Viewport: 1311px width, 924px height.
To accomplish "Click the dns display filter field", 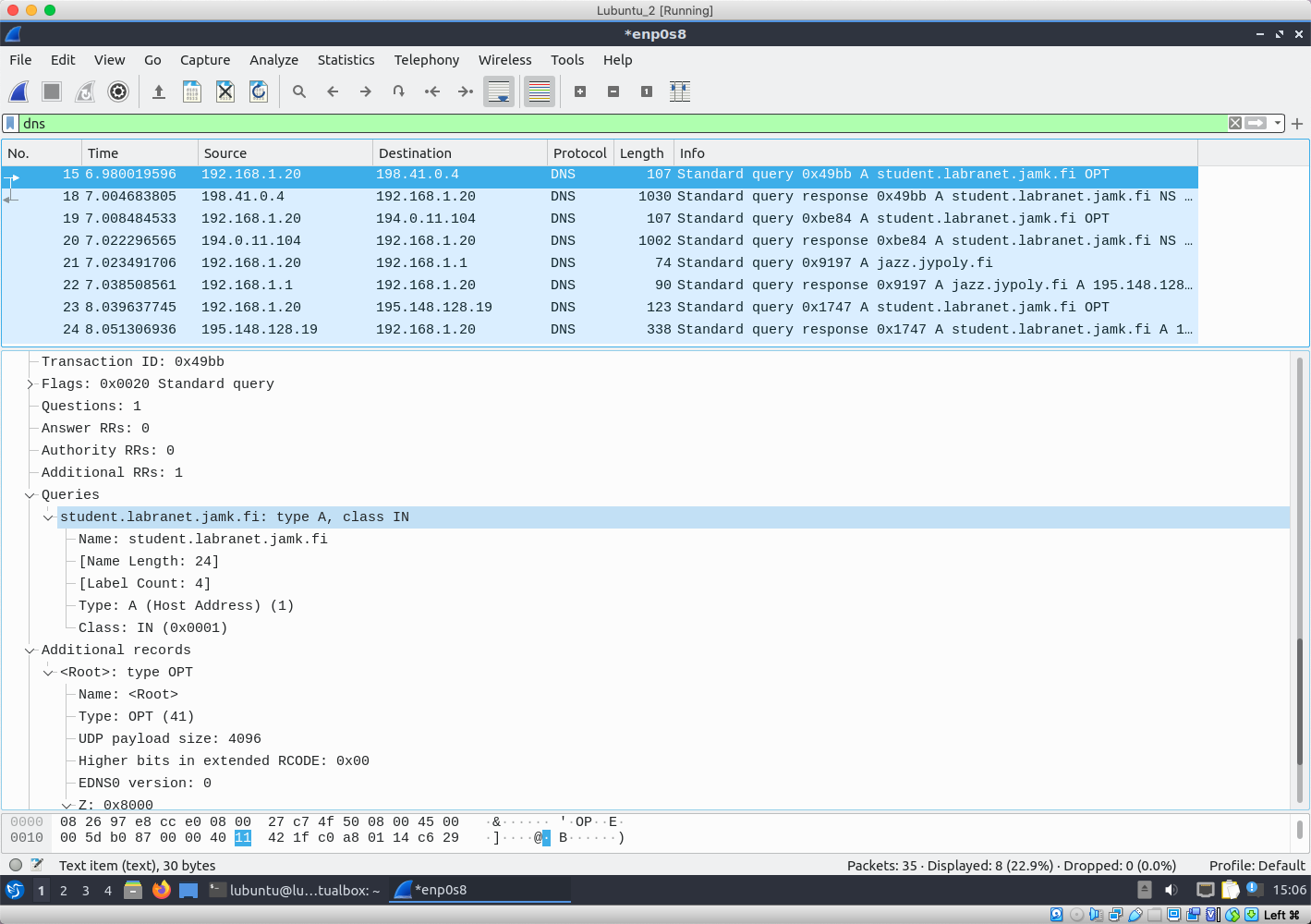I will pyautogui.click(x=624, y=123).
